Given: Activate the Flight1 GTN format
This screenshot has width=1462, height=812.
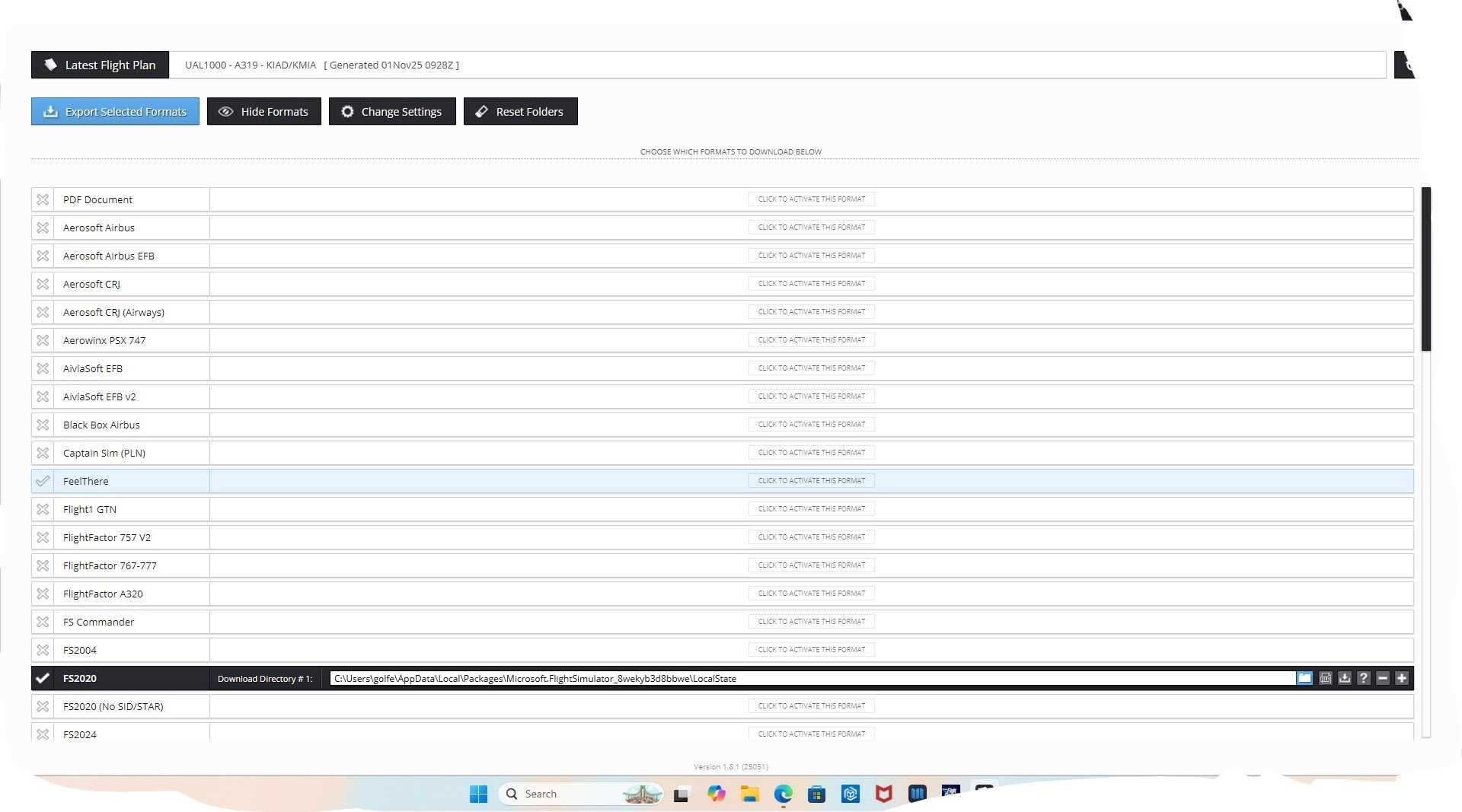Looking at the screenshot, I should (812, 509).
